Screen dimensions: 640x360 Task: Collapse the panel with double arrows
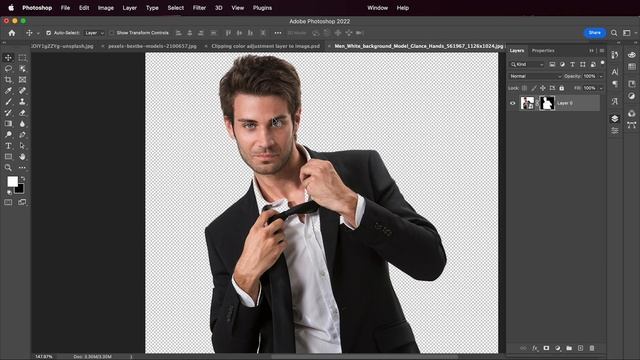pyautogui.click(x=591, y=51)
